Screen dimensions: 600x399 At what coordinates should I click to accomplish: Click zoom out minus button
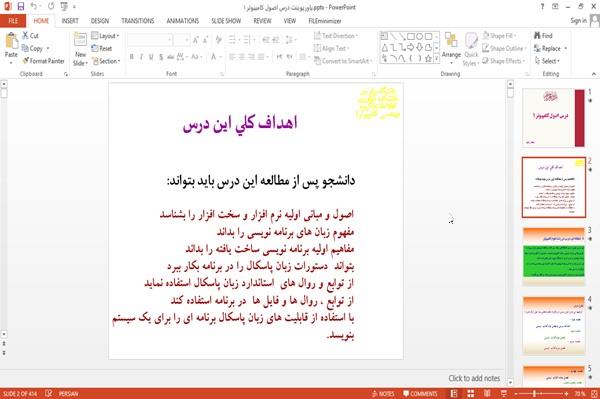tap(515, 394)
